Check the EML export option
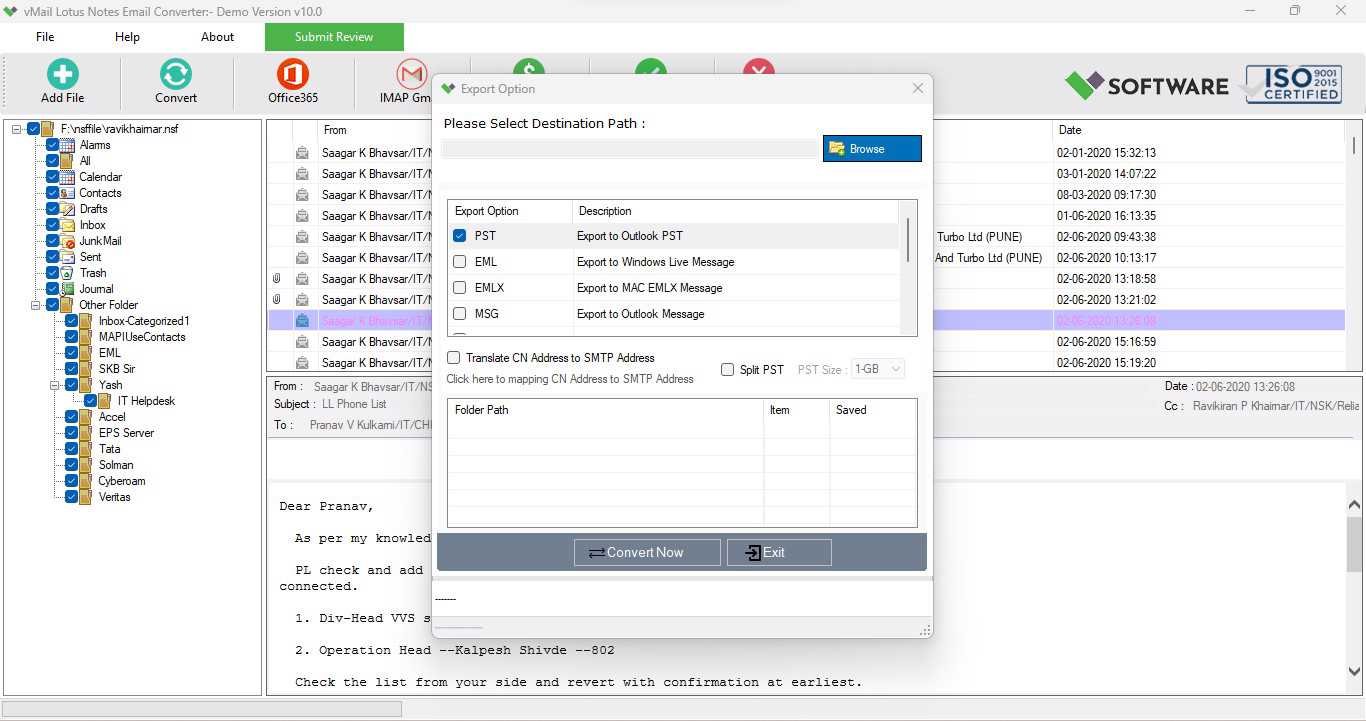 pyautogui.click(x=460, y=262)
